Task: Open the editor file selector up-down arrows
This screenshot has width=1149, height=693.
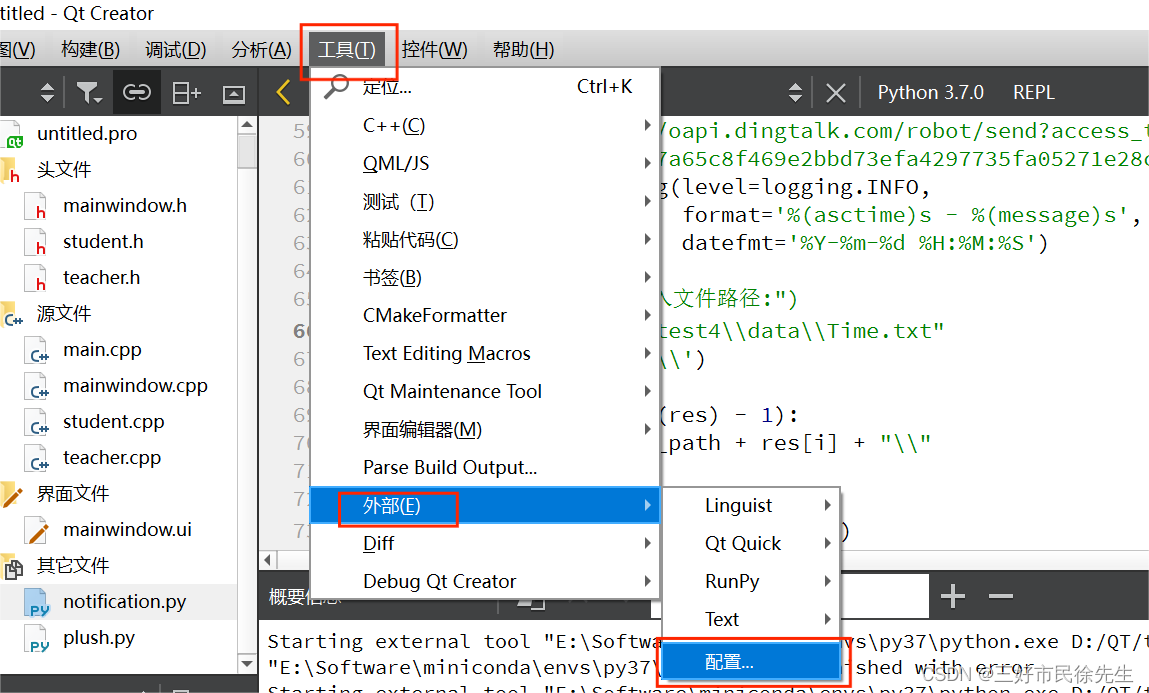Action: coord(795,93)
